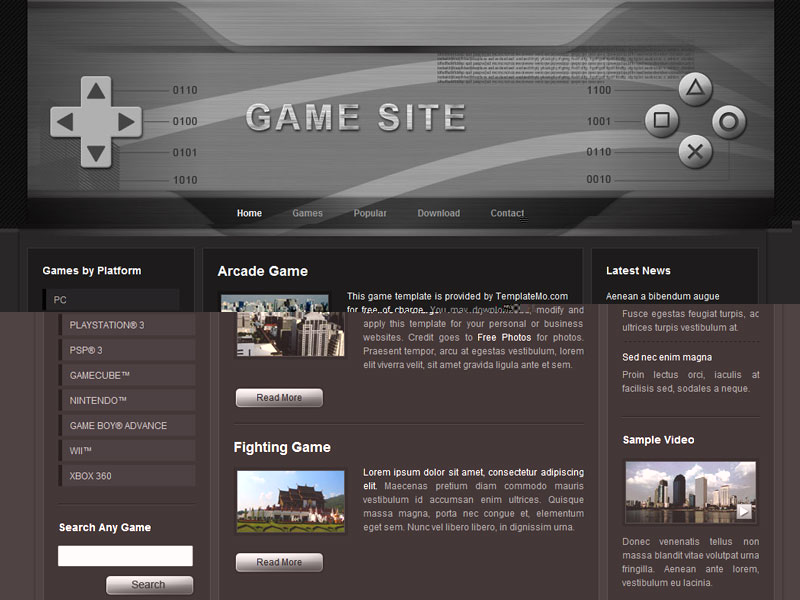The image size is (800, 600).
Task: Open the Fighting Game temple thumbnail
Action: click(x=291, y=501)
